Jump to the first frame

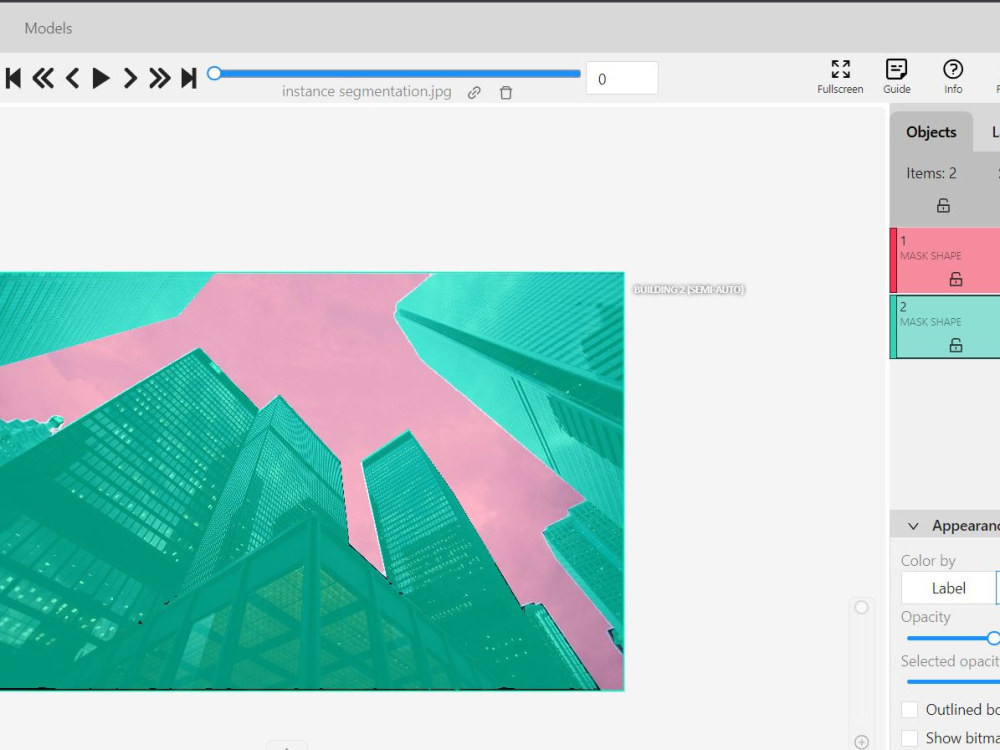(x=13, y=77)
